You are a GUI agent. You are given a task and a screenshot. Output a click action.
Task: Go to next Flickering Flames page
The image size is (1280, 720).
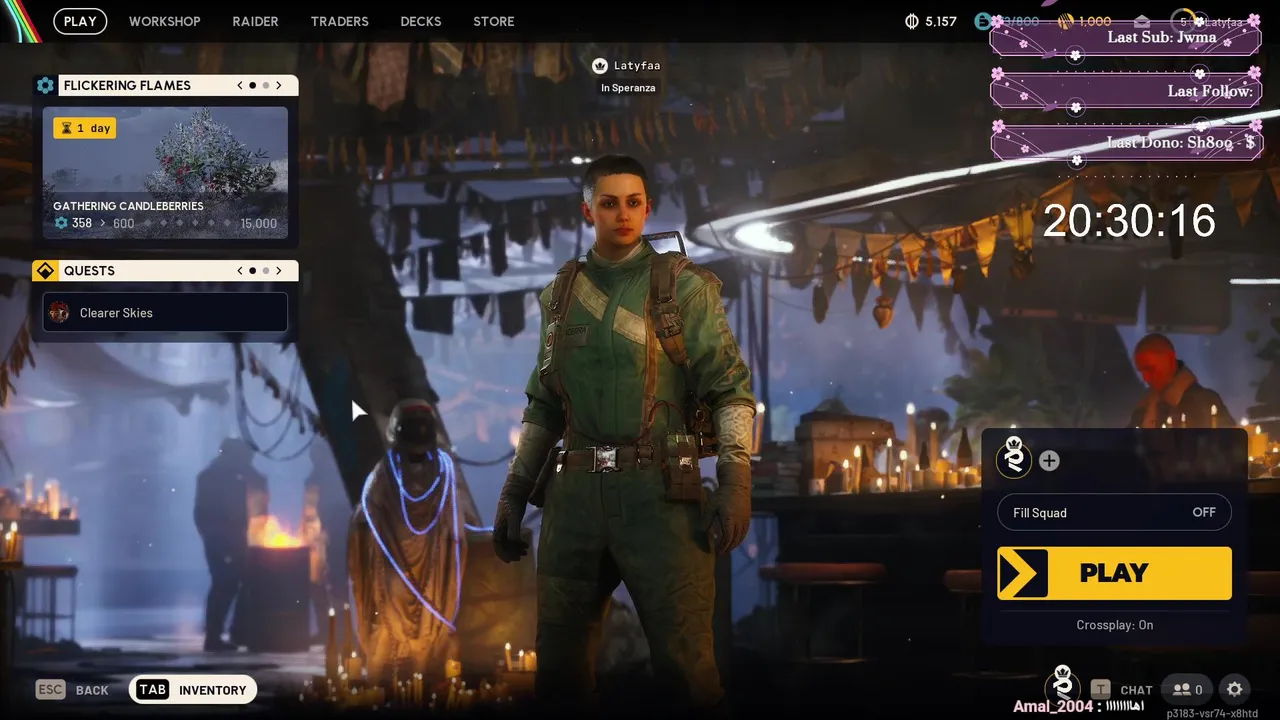point(279,86)
